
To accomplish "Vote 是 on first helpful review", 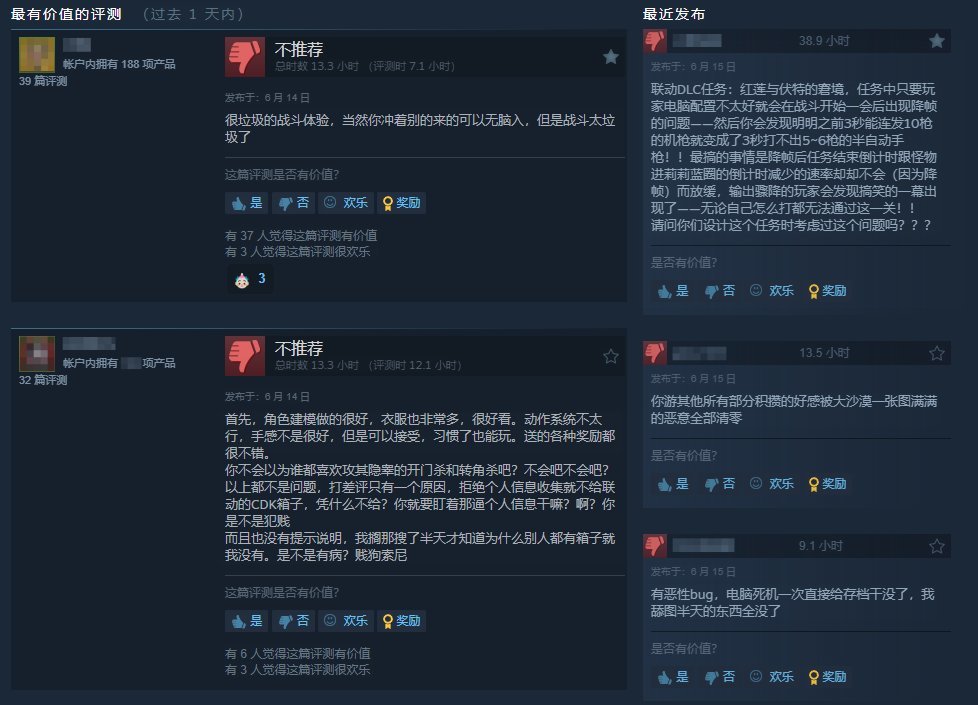I will 247,203.
